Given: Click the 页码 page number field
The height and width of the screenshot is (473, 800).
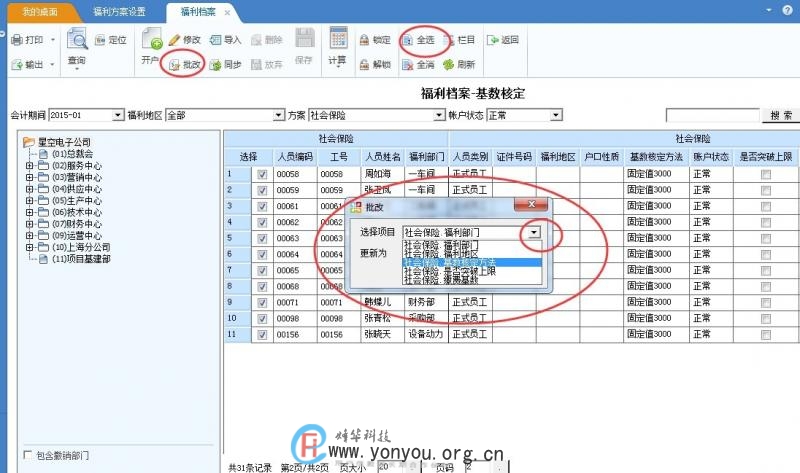Looking at the screenshot, I should [x=477, y=466].
